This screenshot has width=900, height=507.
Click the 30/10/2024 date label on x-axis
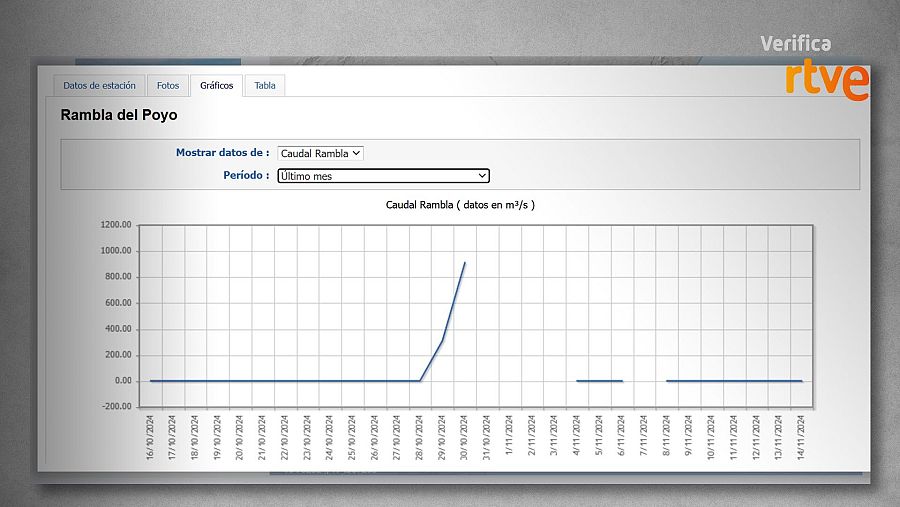(465, 435)
